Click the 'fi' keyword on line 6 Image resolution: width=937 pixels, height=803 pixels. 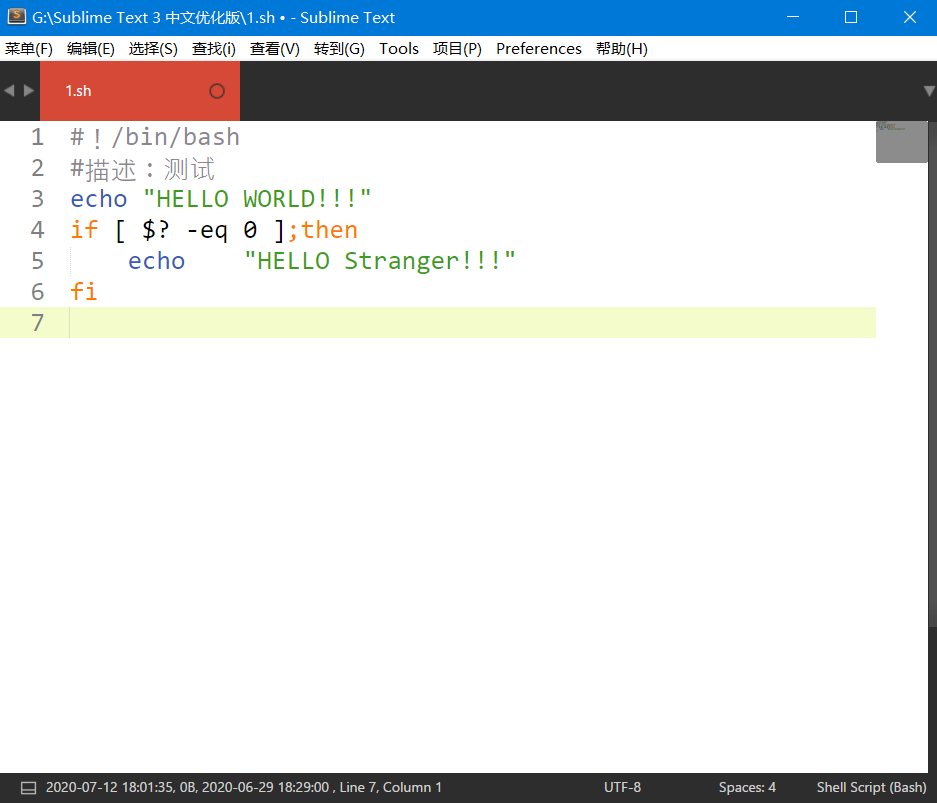pyautogui.click(x=84, y=292)
